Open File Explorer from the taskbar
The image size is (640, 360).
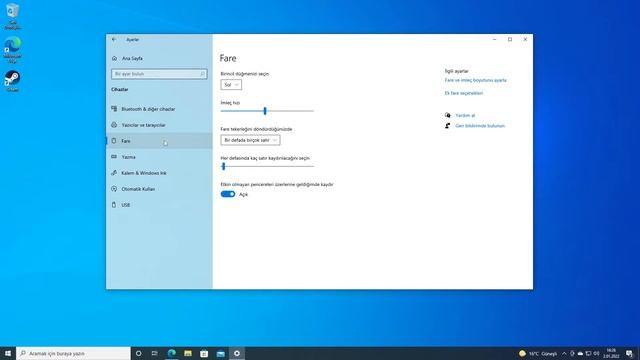tap(188, 353)
